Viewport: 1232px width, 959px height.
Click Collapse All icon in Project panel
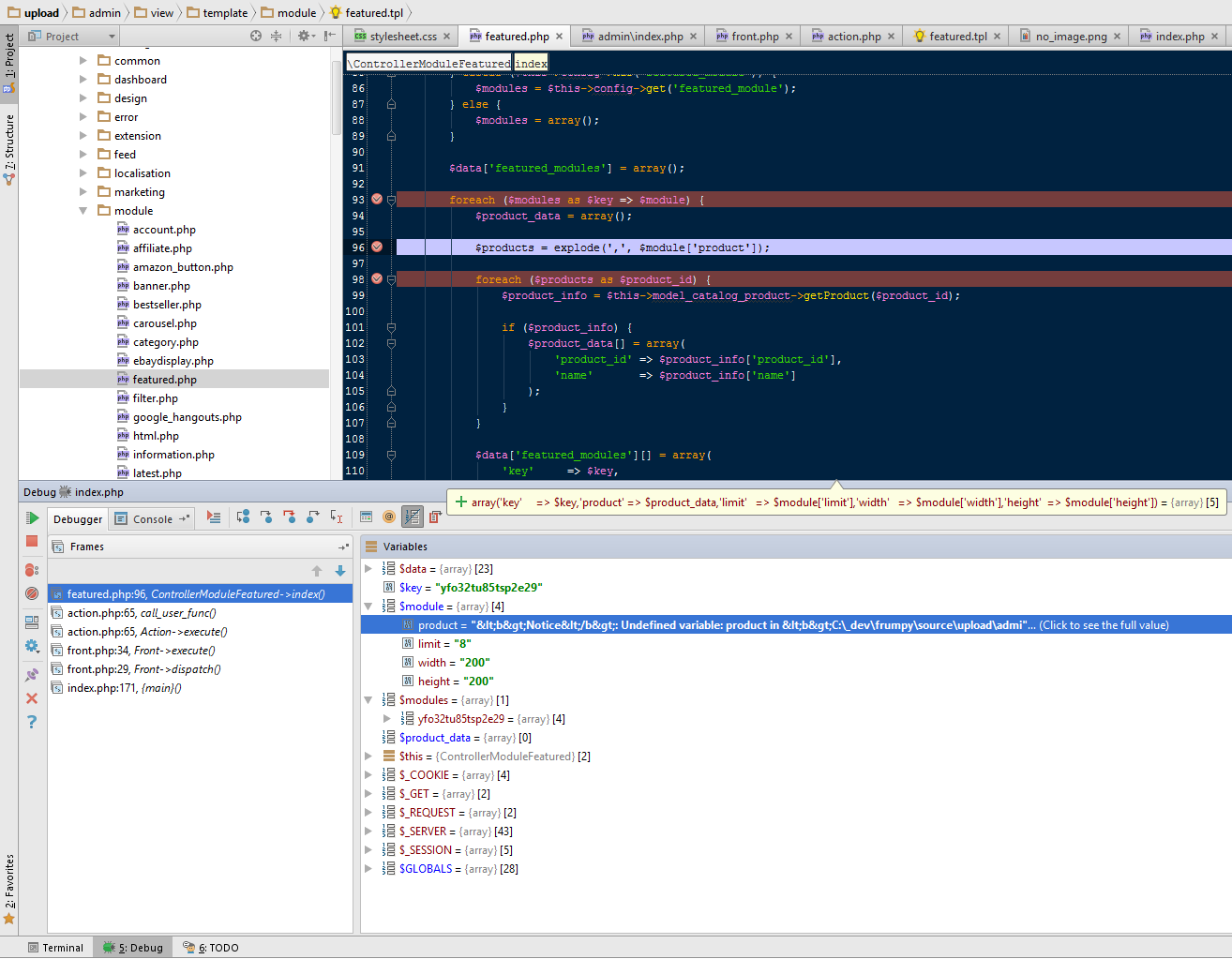[x=276, y=36]
